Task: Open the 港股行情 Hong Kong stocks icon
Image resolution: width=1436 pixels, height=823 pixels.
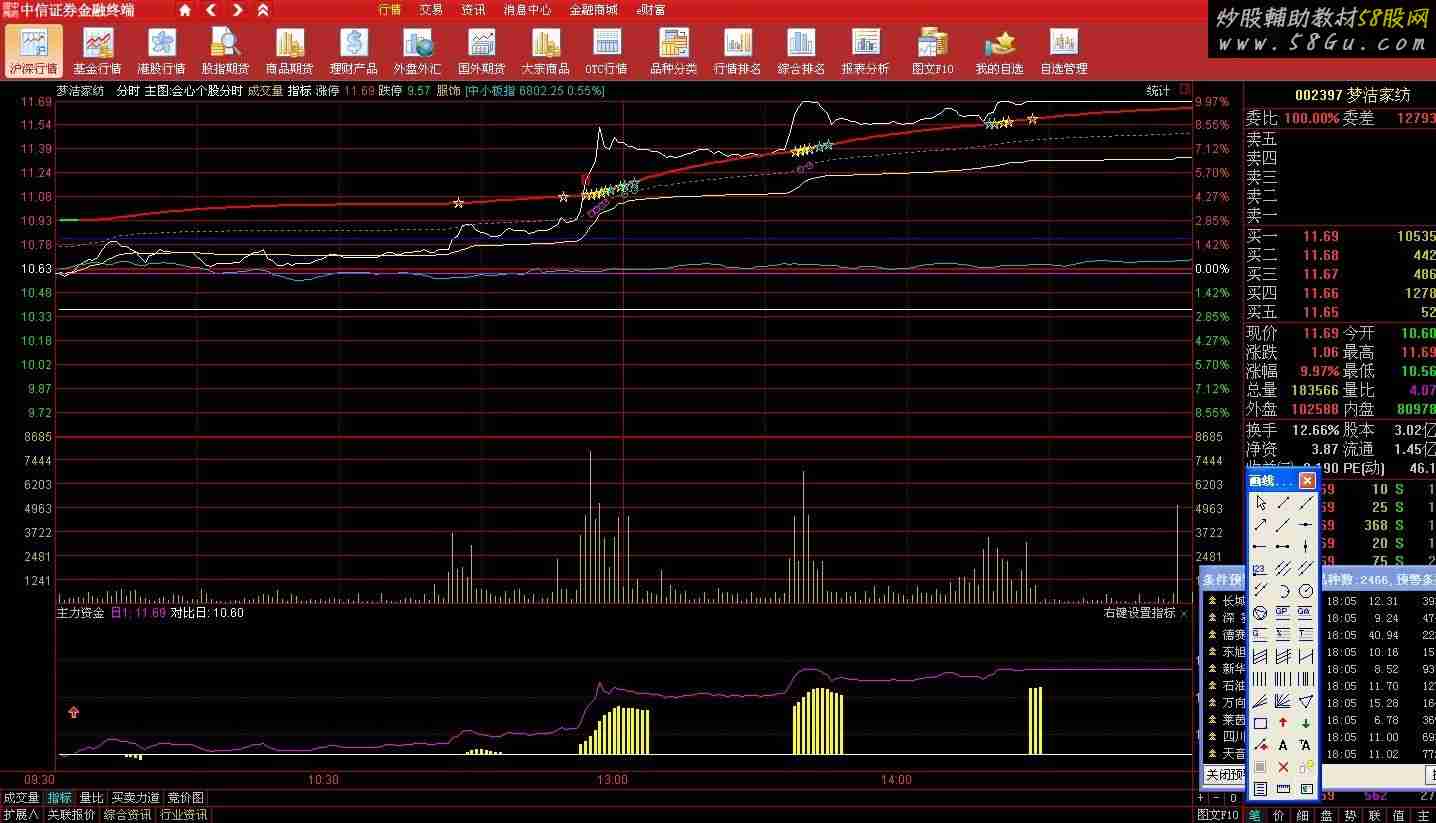Action: (x=161, y=50)
